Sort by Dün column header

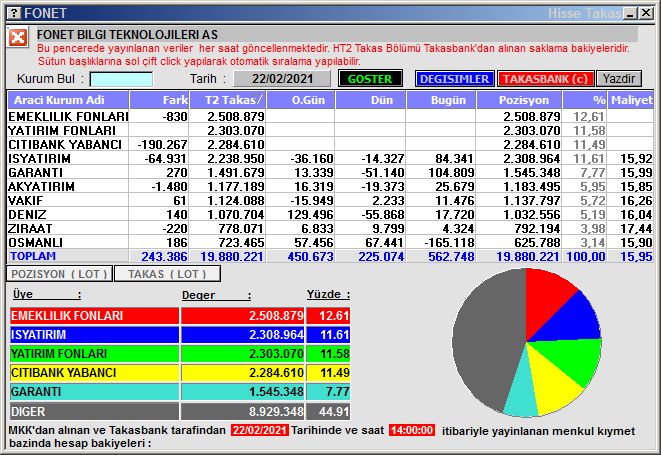(371, 100)
